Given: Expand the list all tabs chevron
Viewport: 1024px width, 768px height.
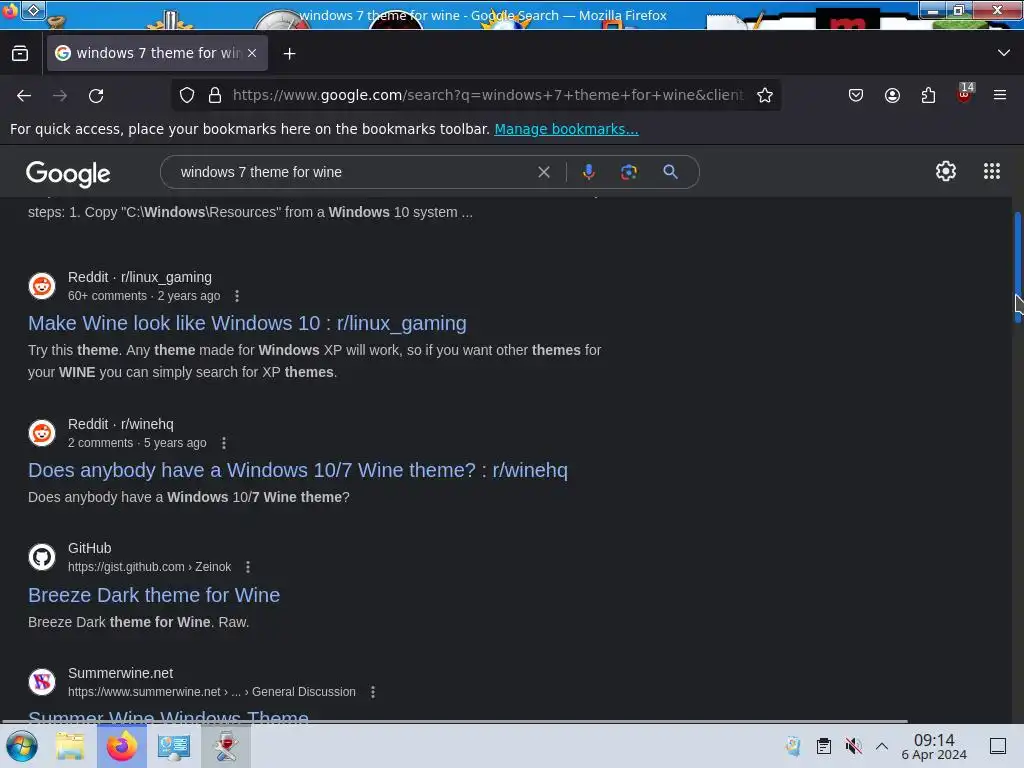Looking at the screenshot, I should [x=1004, y=53].
